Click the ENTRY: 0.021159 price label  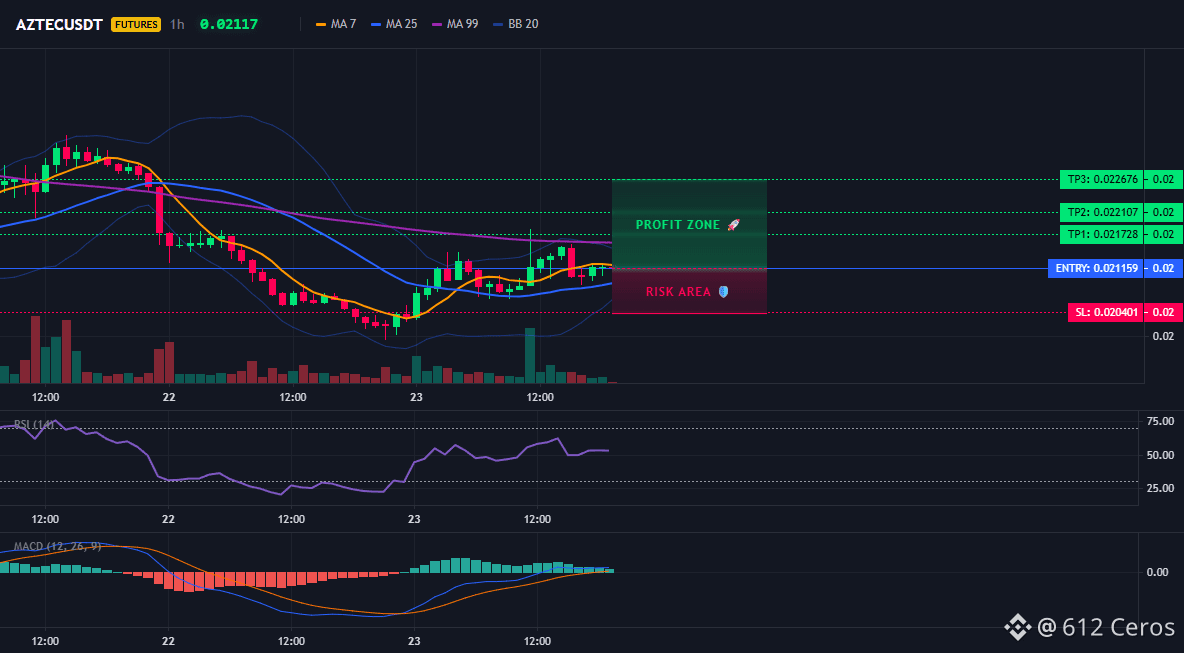[1095, 268]
